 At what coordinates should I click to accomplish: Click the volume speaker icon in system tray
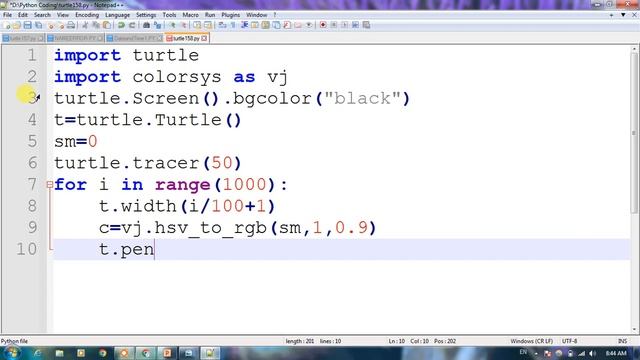pyautogui.click(x=592, y=353)
